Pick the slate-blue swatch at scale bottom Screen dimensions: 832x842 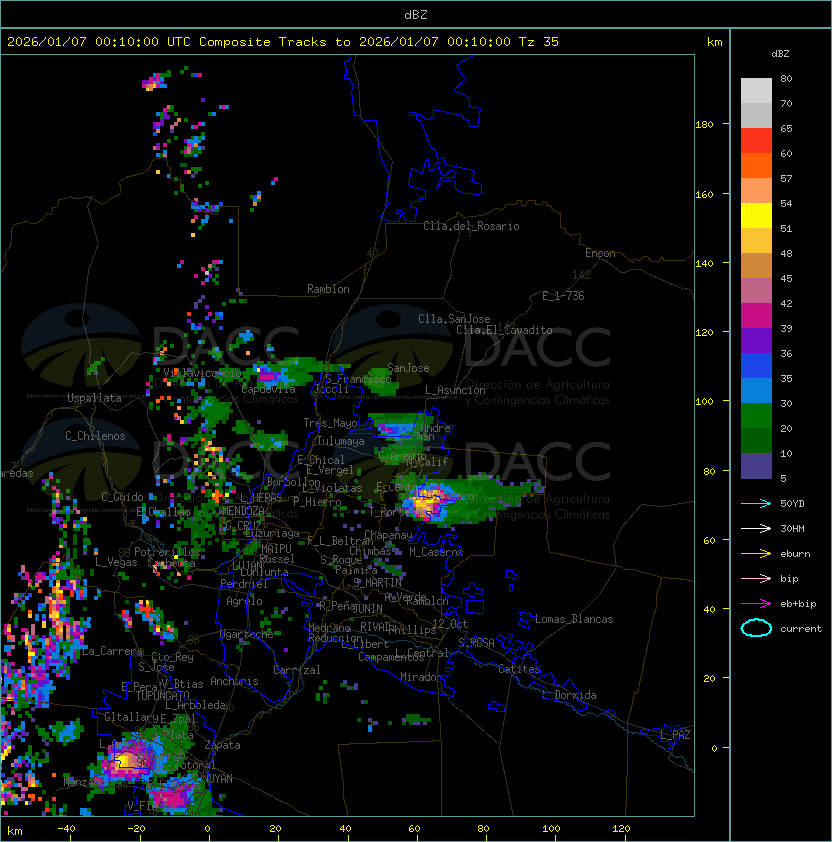(x=756, y=466)
